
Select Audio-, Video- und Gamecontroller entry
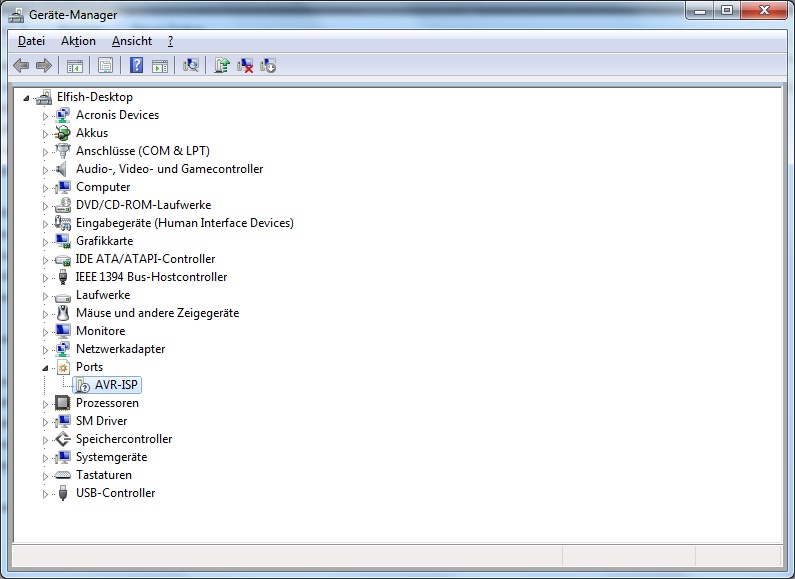pyautogui.click(x=169, y=169)
